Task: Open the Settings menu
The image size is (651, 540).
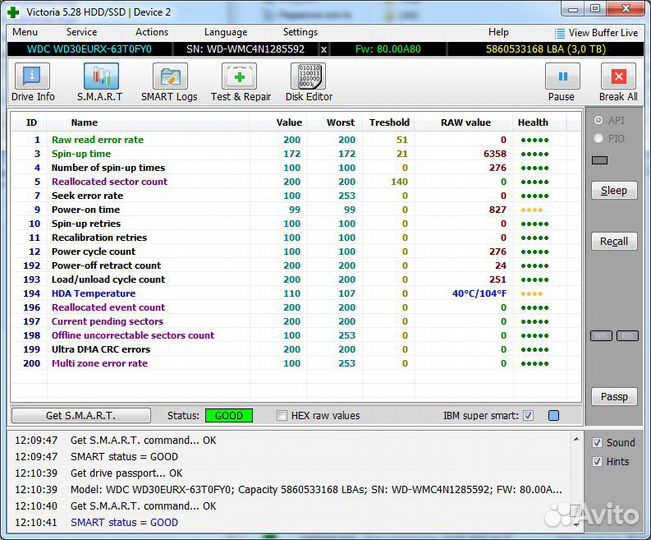Action: click(x=300, y=32)
